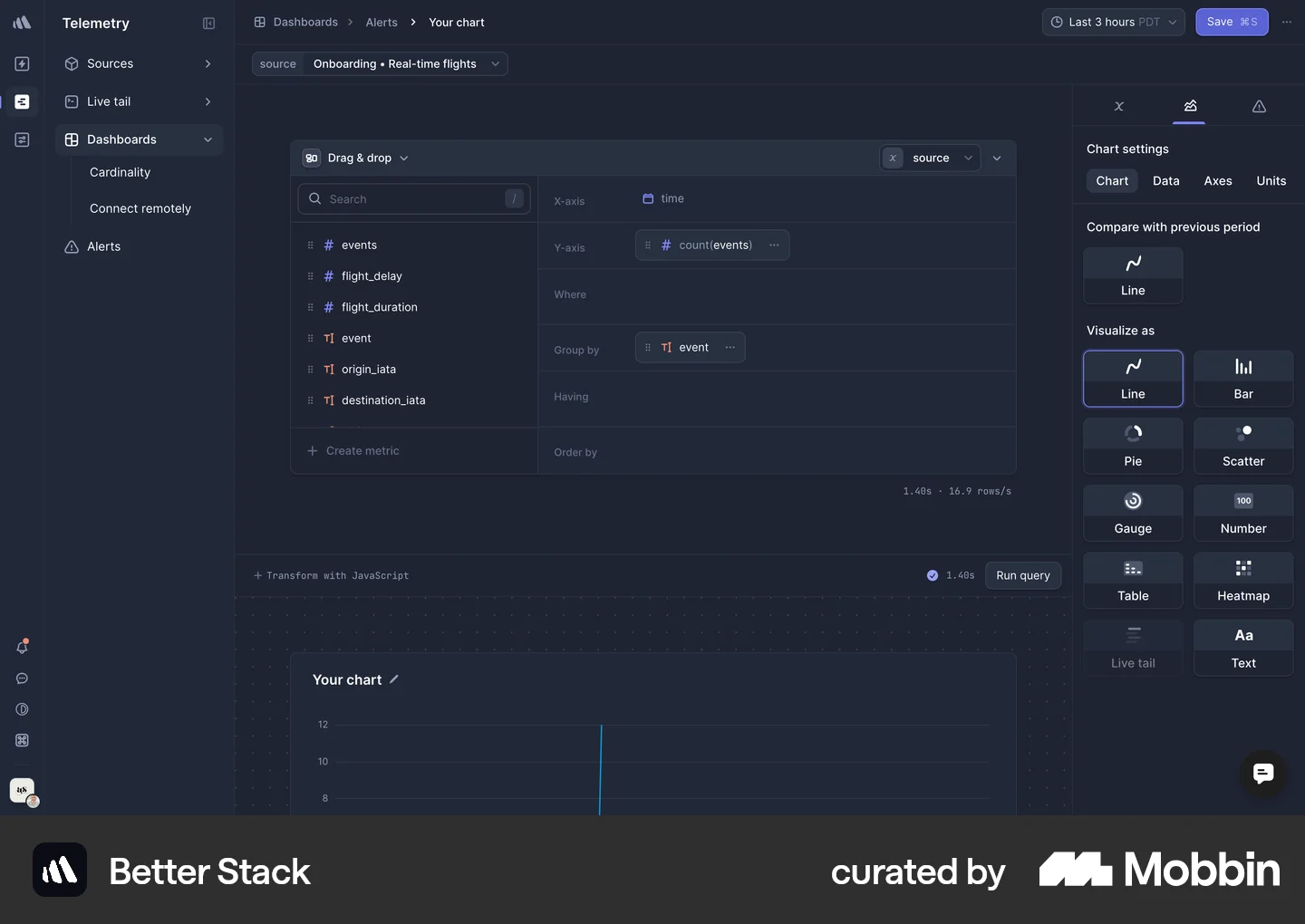Open the notifications bell icon
Screen dimensions: 1305x924
point(23,647)
